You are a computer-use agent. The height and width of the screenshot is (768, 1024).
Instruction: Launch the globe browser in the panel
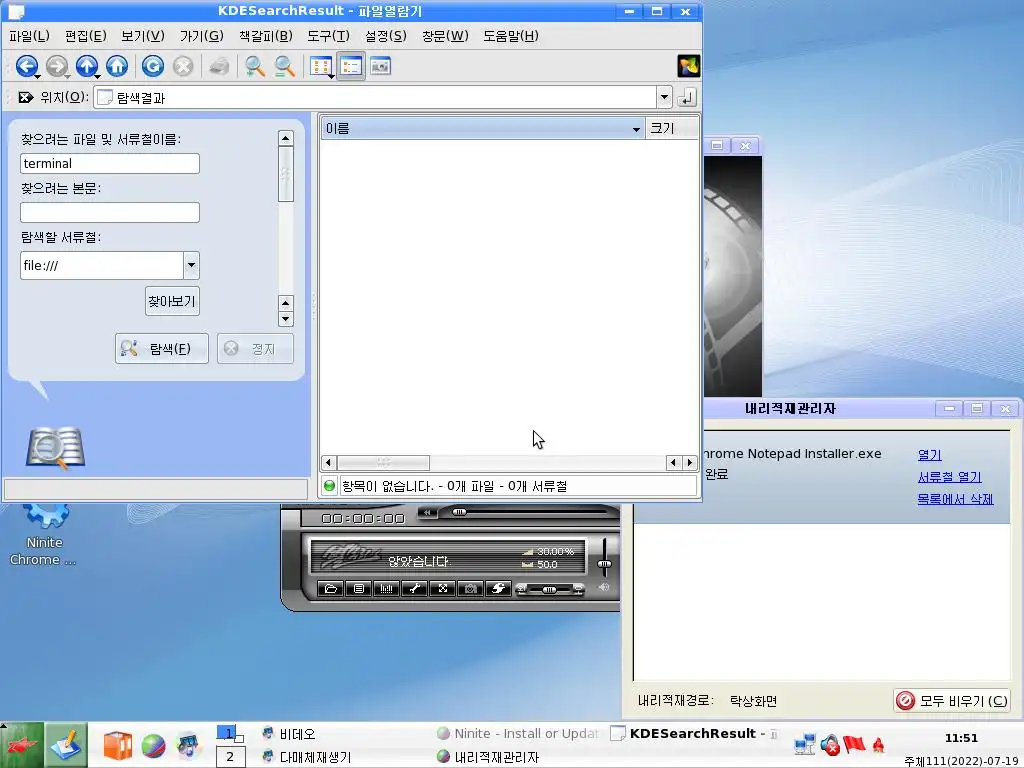click(153, 746)
